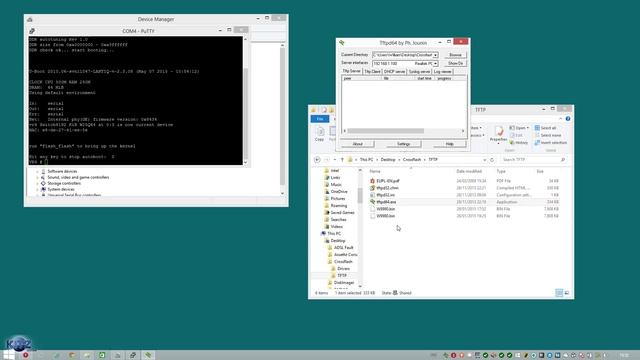Click Select all in ribbon

545,128
